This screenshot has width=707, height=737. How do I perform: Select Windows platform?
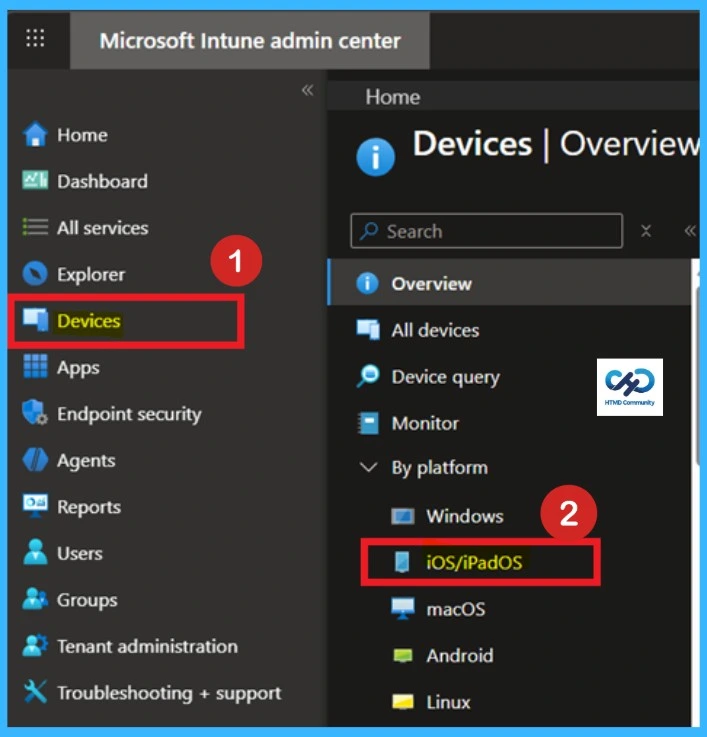point(464,516)
